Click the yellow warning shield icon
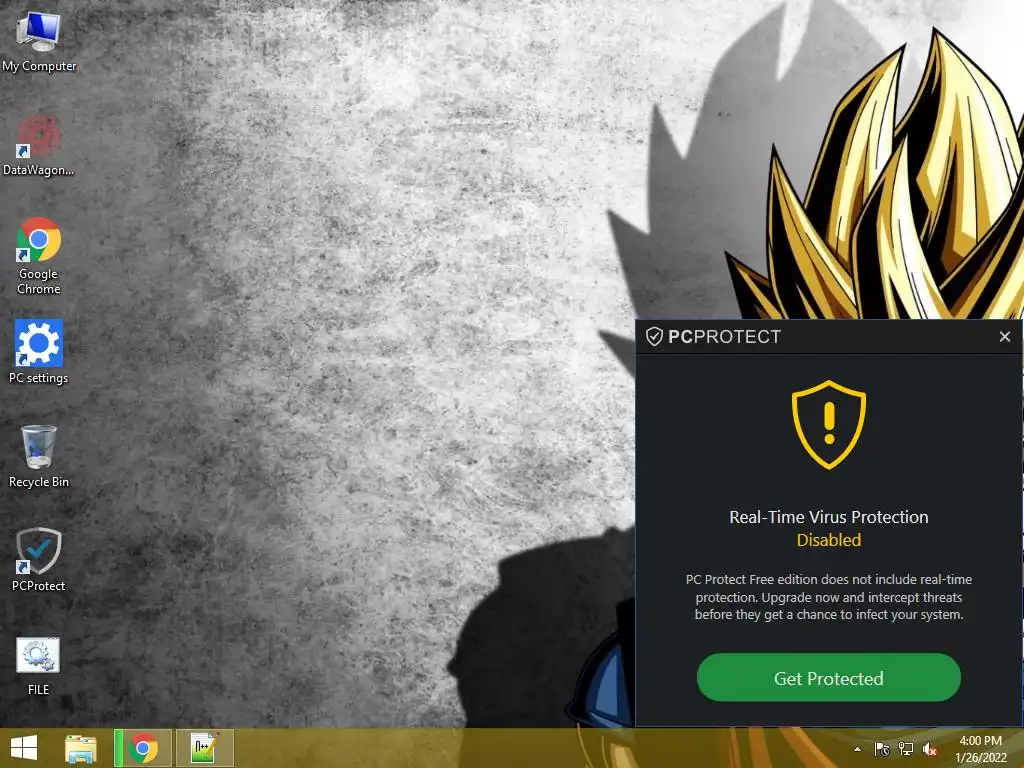The width and height of the screenshot is (1024, 768). (829, 424)
